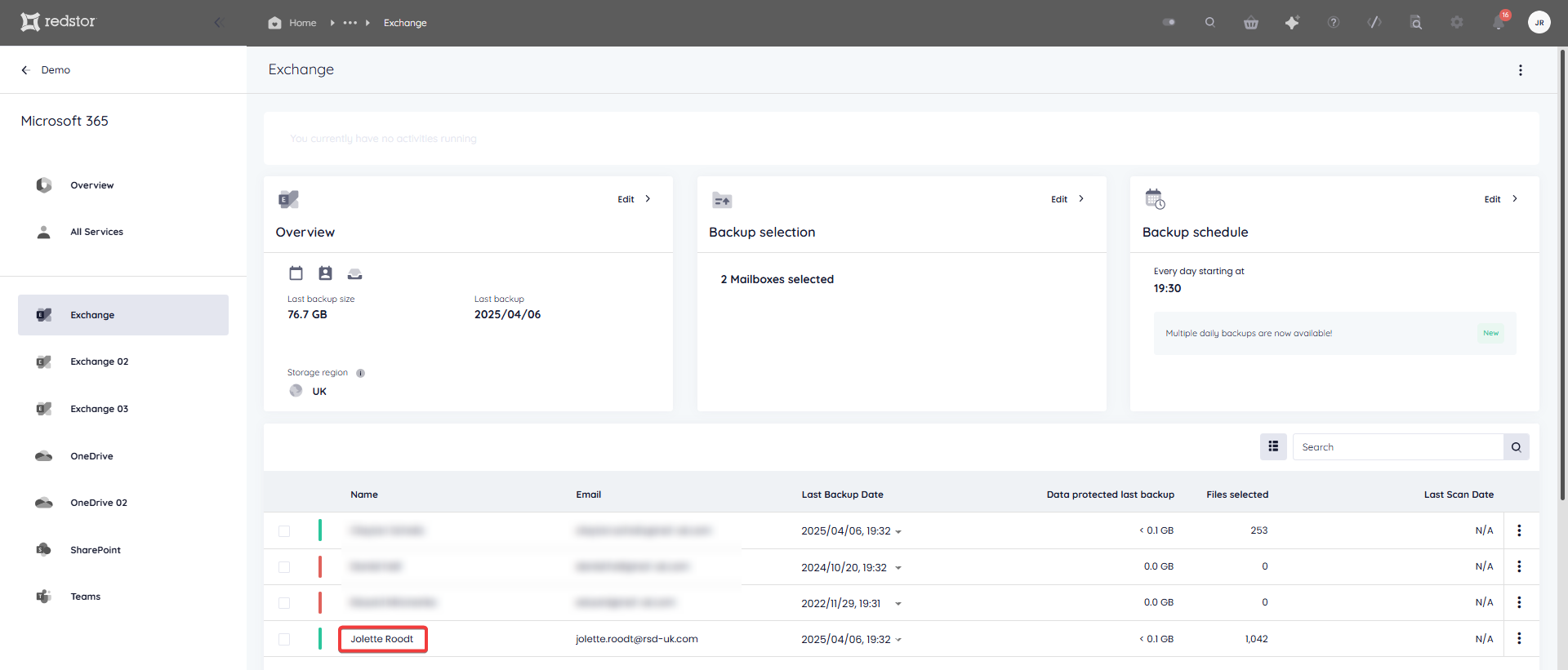
Task: Tick checkbox for 2024/10/20 row
Action: pos(284,567)
